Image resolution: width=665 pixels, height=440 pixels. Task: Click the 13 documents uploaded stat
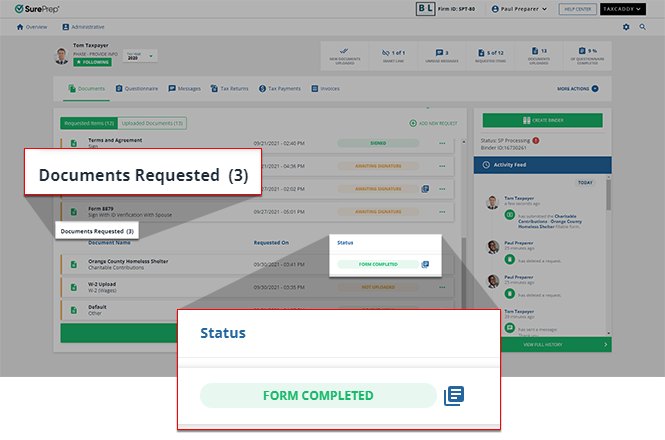pos(539,56)
